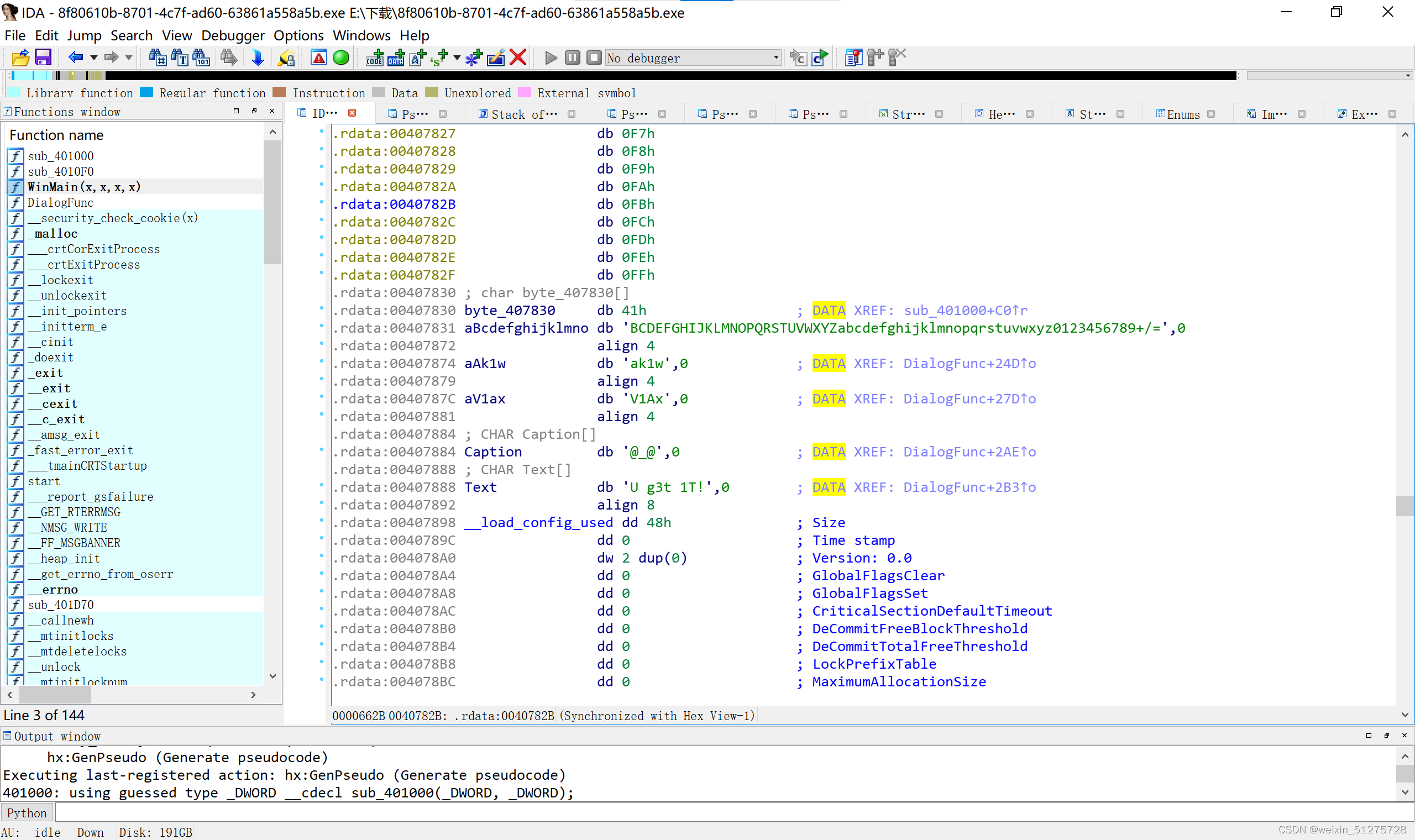The height and width of the screenshot is (840, 1415).
Task: Click the green circle icon in toolbar
Action: pos(340,57)
